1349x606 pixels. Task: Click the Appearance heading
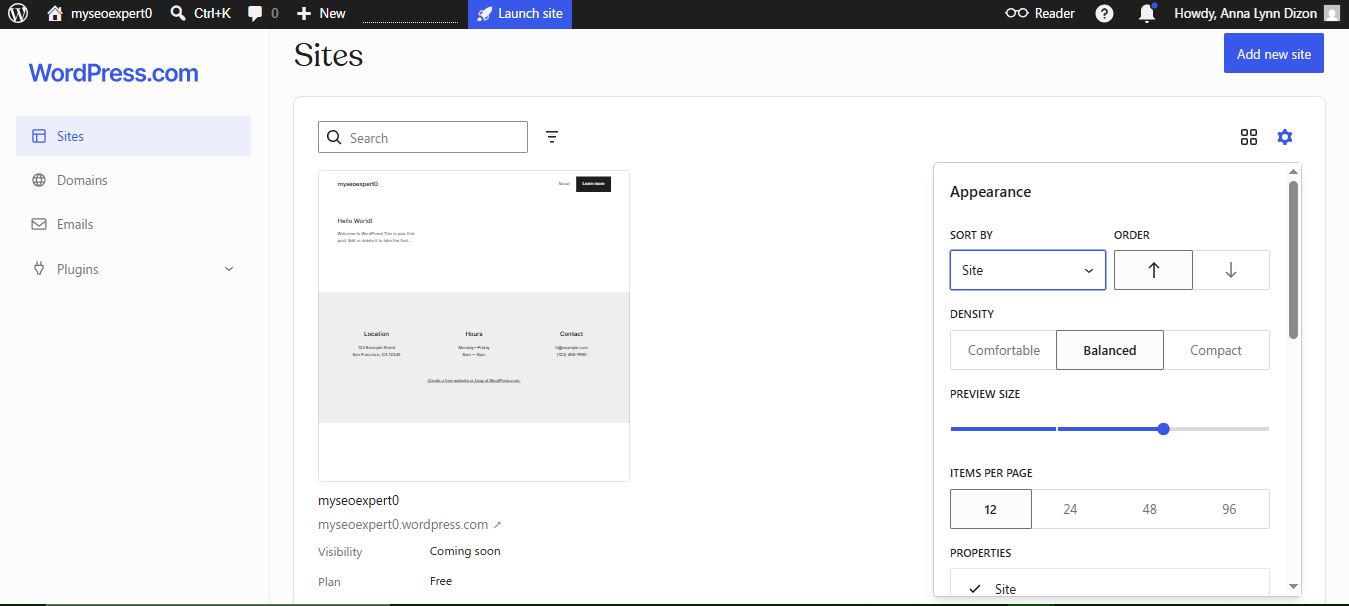tap(990, 192)
